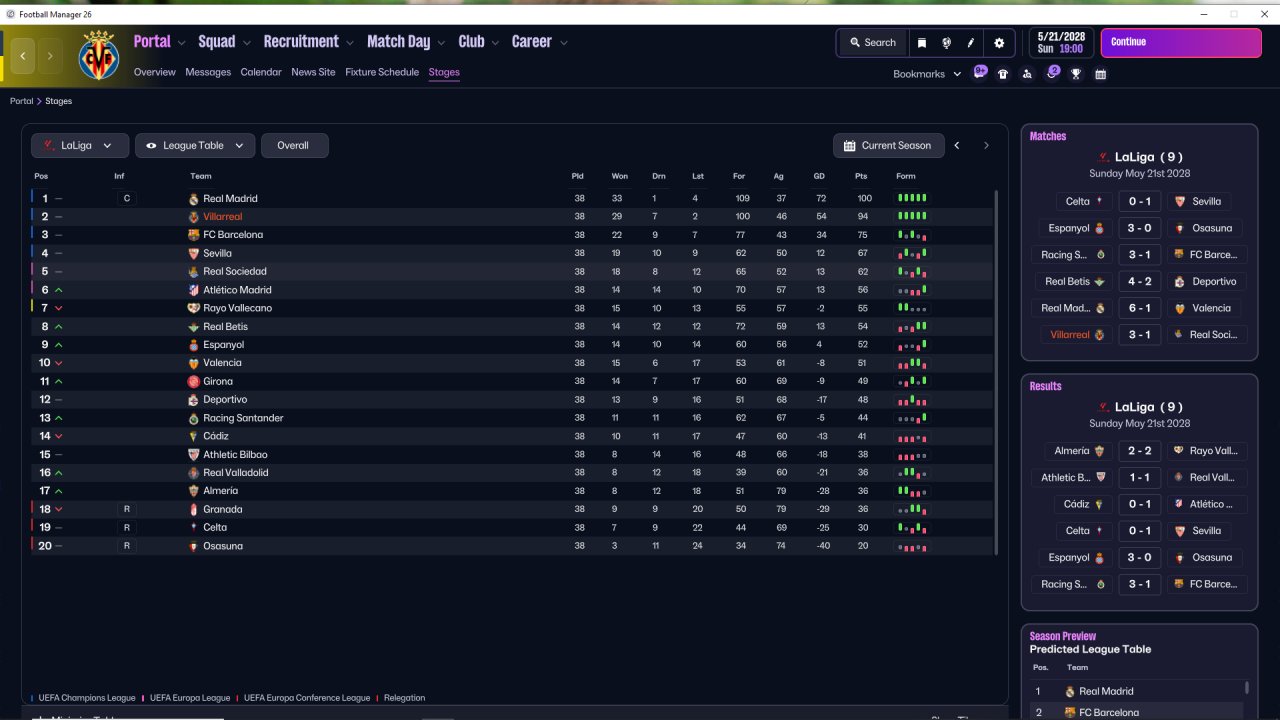
Task: Expand the Squad menu chevron
Action: 247,43
